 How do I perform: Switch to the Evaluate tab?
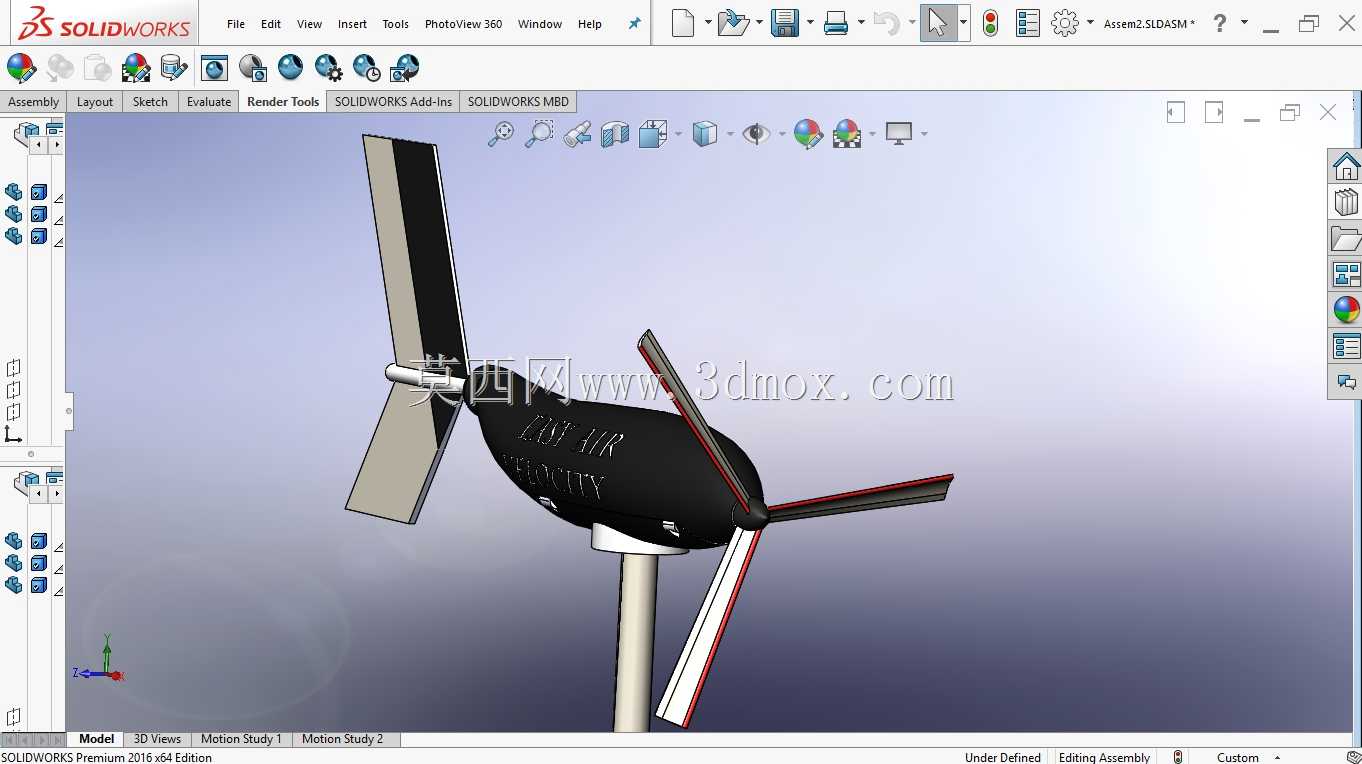tap(209, 101)
